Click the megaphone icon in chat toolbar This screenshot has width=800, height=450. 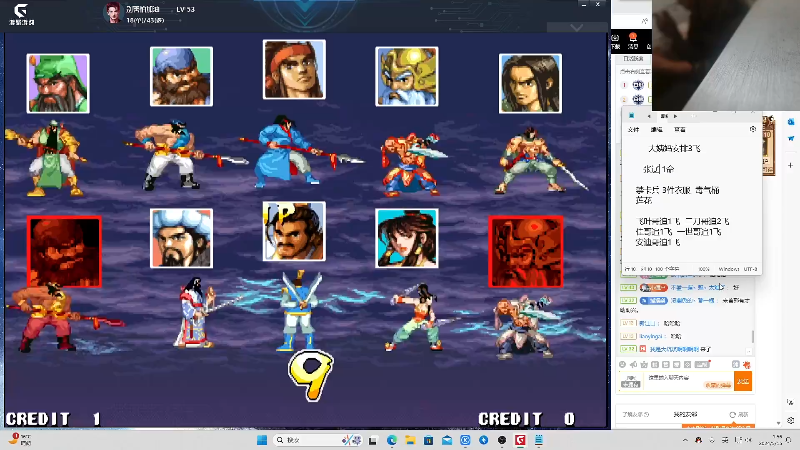click(x=633, y=364)
